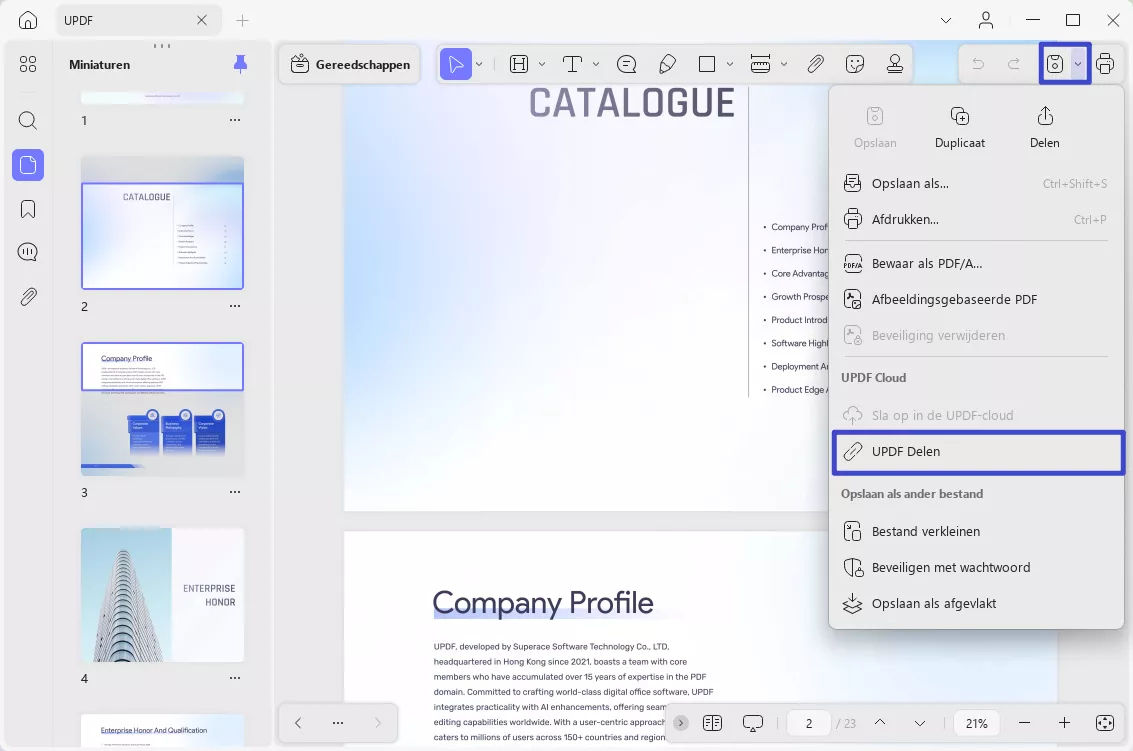Screen dimensions: 1133x751
Task: Select Bewaar als PDF/A... option
Action: click(975, 264)
